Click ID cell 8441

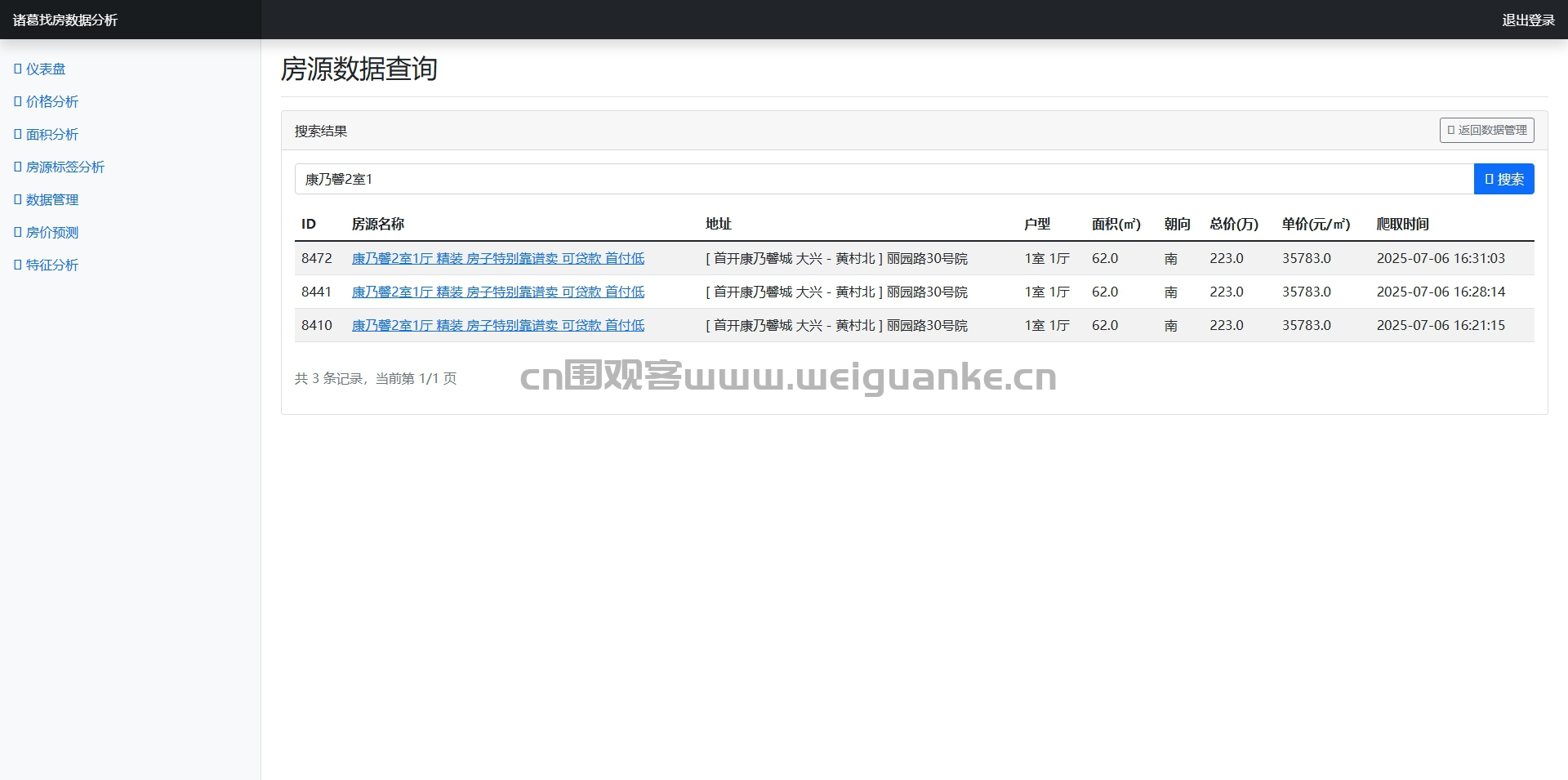pos(317,292)
